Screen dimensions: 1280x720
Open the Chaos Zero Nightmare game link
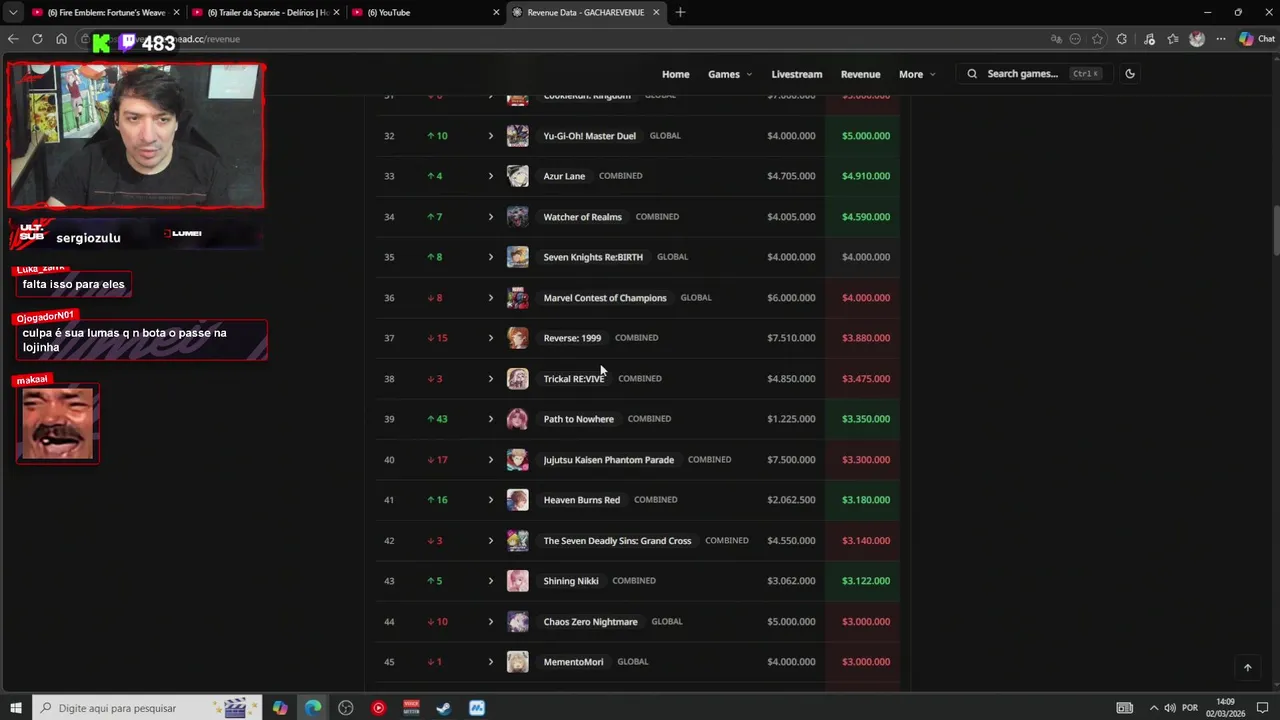(590, 622)
